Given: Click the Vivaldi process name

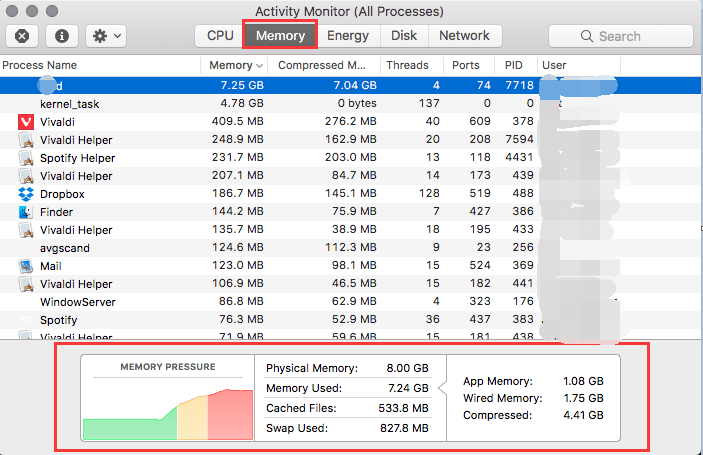Looking at the screenshot, I should (x=57, y=122).
